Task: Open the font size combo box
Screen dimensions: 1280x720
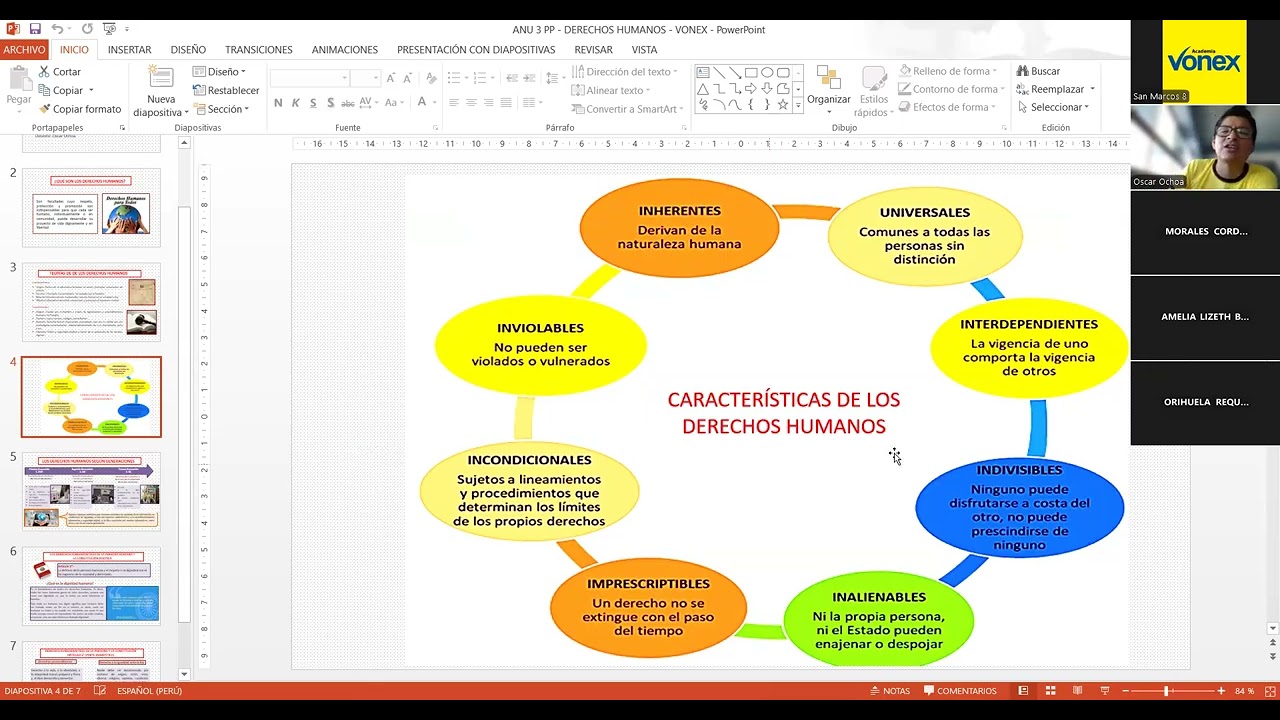Action: 365,77
